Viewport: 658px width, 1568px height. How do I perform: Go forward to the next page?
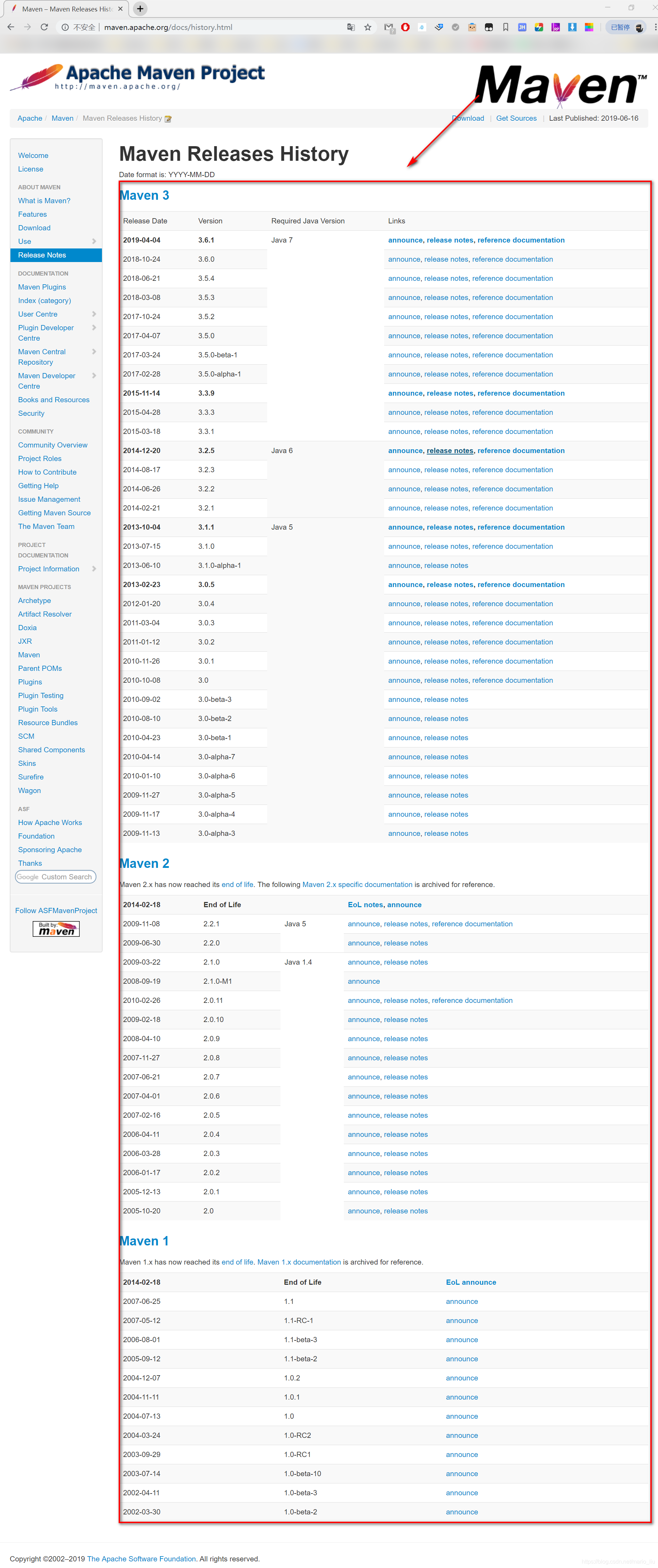[27, 27]
